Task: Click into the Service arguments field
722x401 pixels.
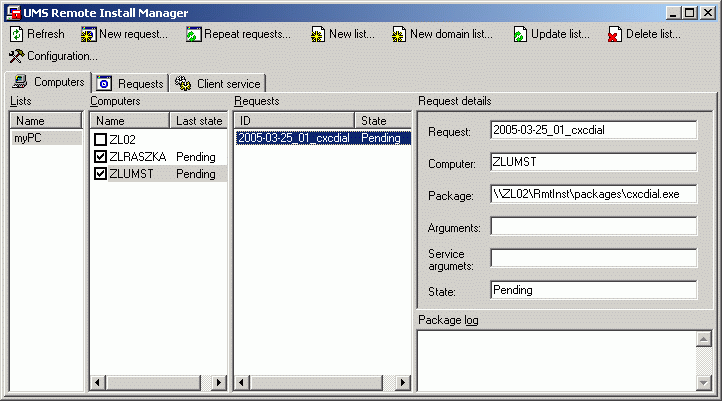Action: (x=594, y=258)
